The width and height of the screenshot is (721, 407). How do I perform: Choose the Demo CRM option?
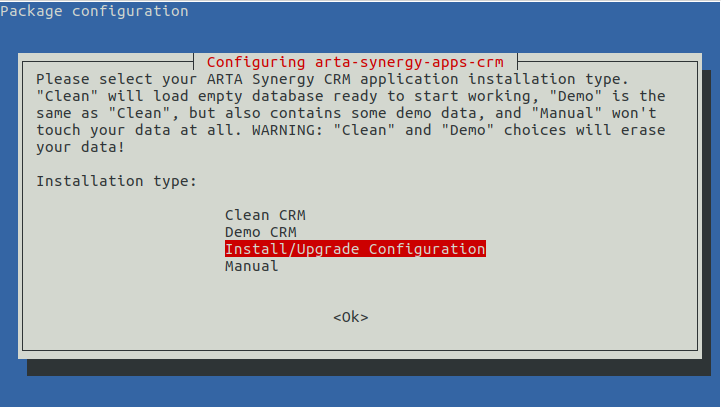pyautogui.click(x=260, y=232)
